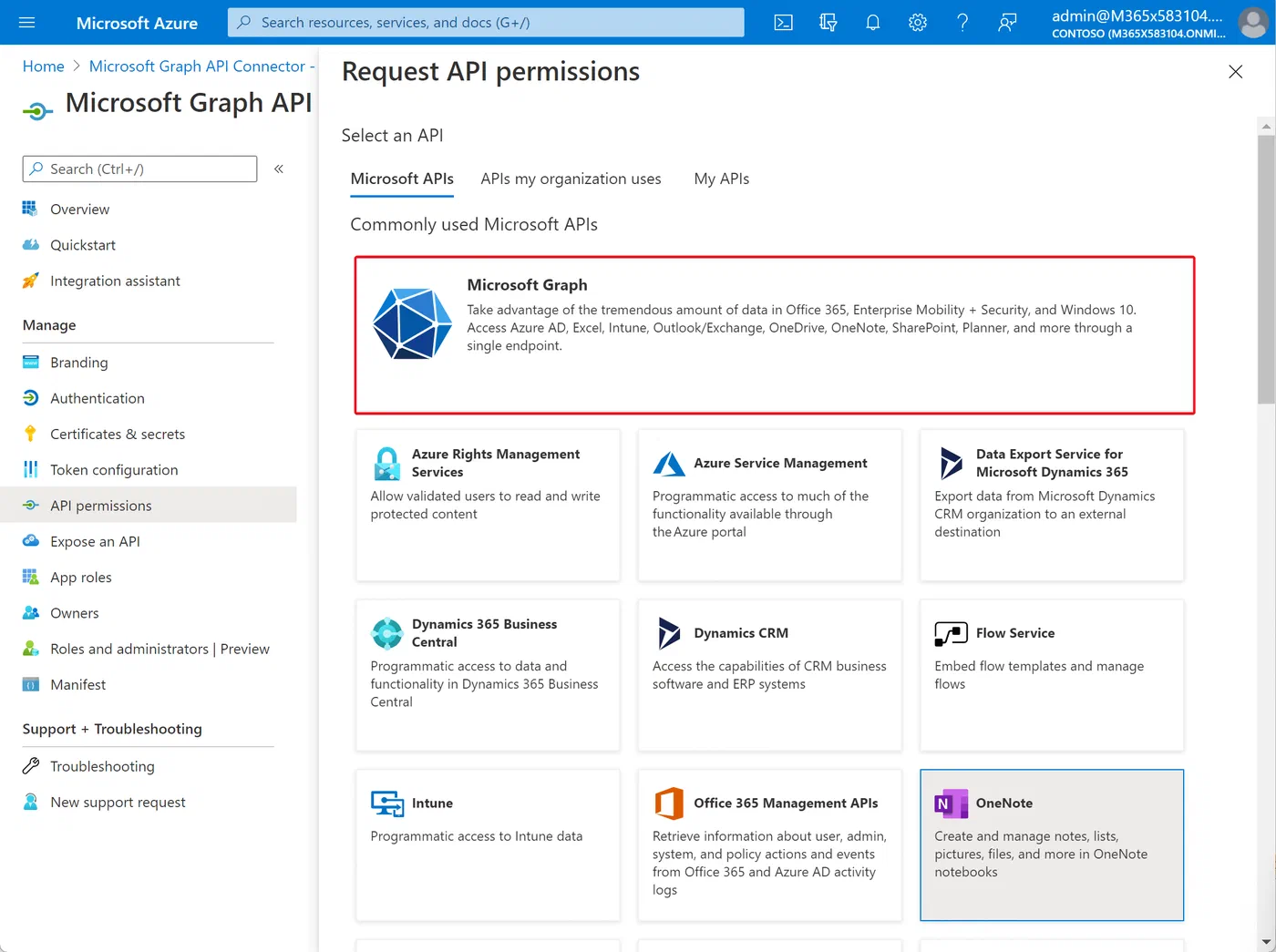Select the Dynamics 365 Business Central card
Image resolution: width=1276 pixels, height=952 pixels.
pos(488,675)
